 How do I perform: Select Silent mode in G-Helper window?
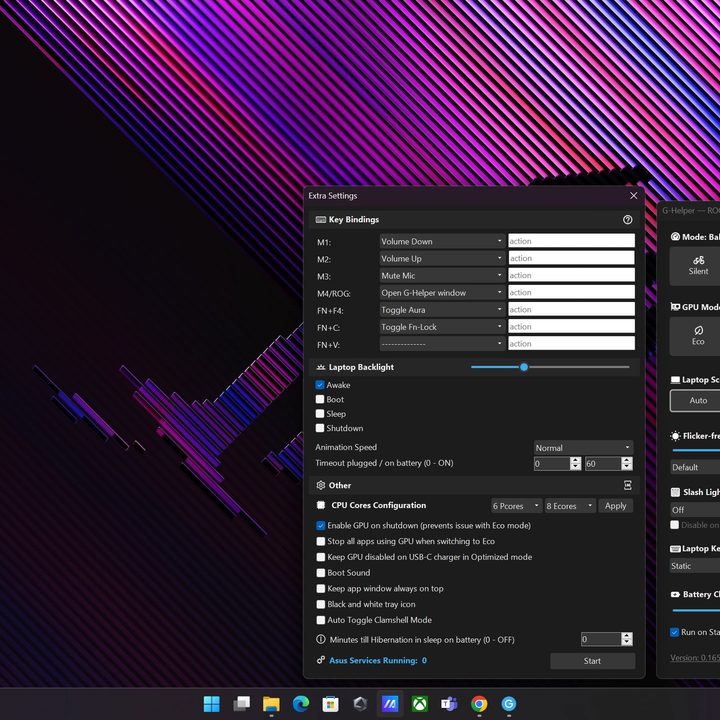click(x=697, y=266)
